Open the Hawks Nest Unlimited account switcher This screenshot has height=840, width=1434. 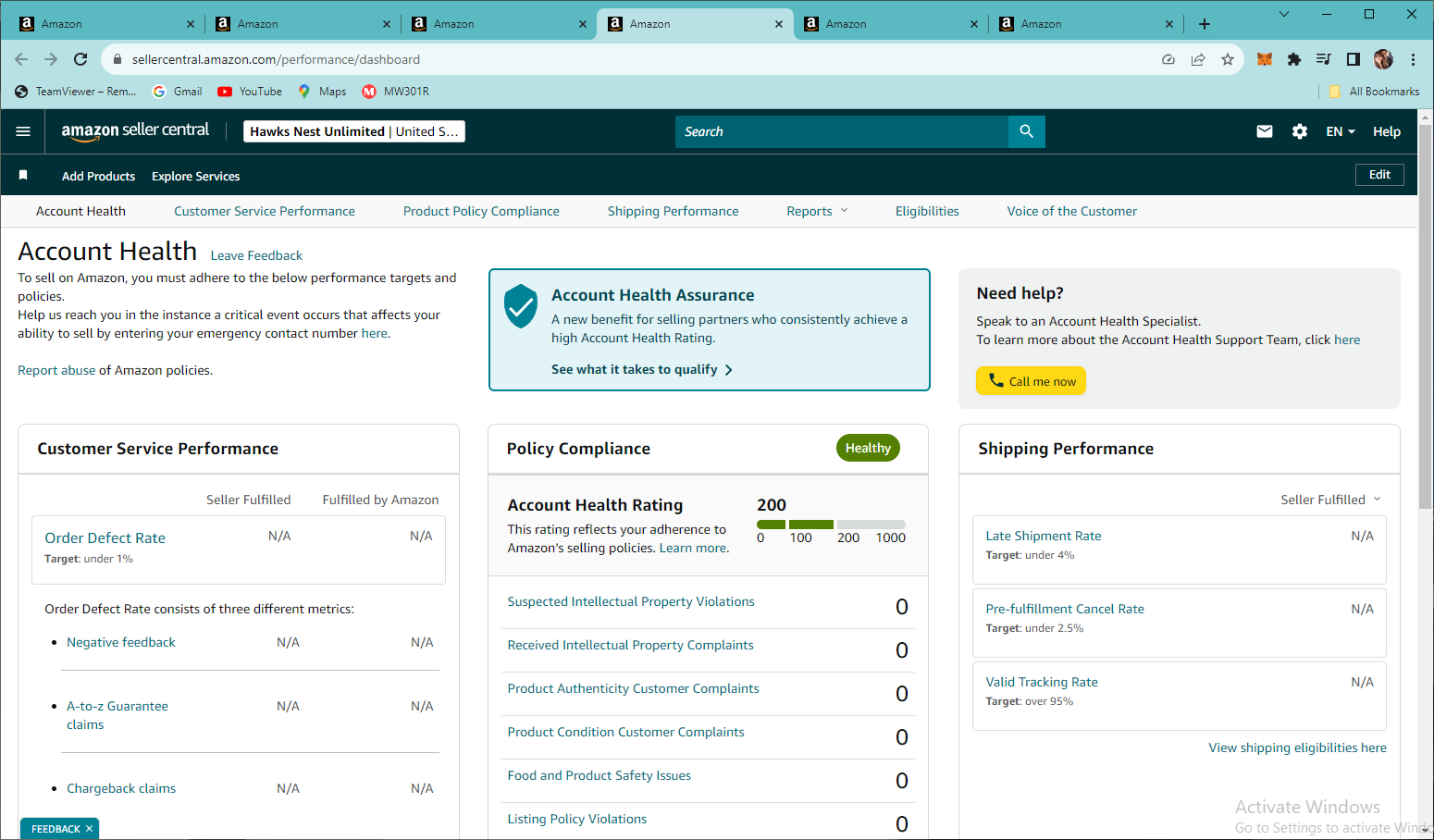(x=354, y=131)
